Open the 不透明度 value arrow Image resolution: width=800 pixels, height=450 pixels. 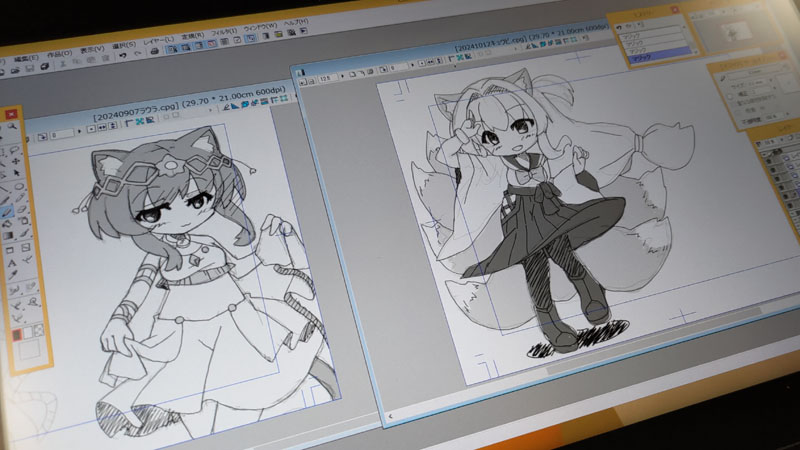[x=788, y=116]
